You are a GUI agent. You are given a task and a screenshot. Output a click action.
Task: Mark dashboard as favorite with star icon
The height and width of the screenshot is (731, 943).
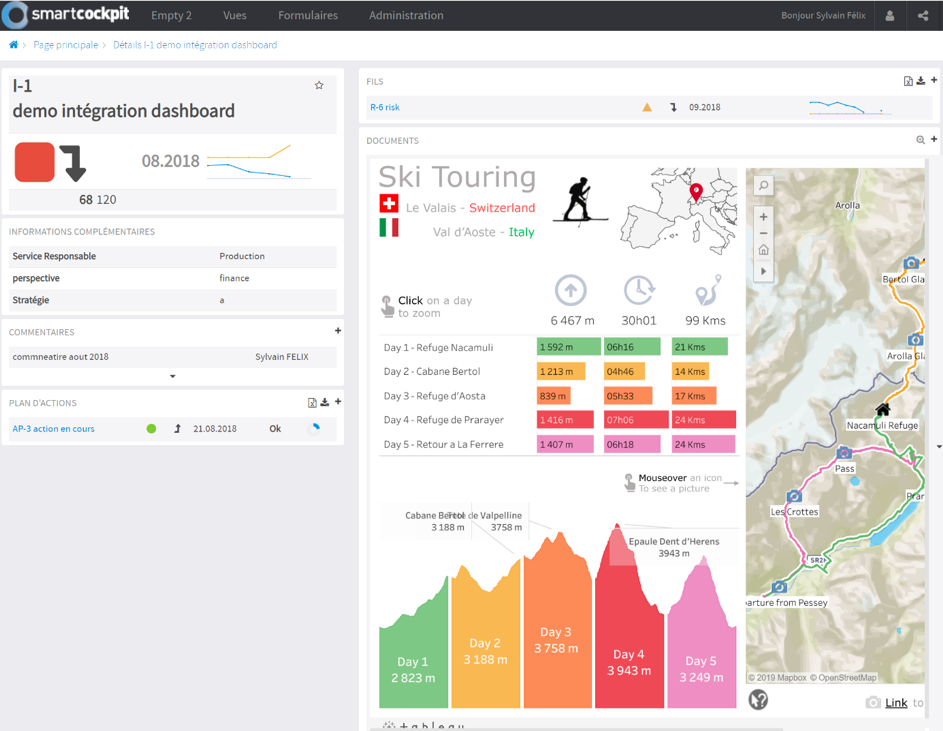(x=319, y=86)
